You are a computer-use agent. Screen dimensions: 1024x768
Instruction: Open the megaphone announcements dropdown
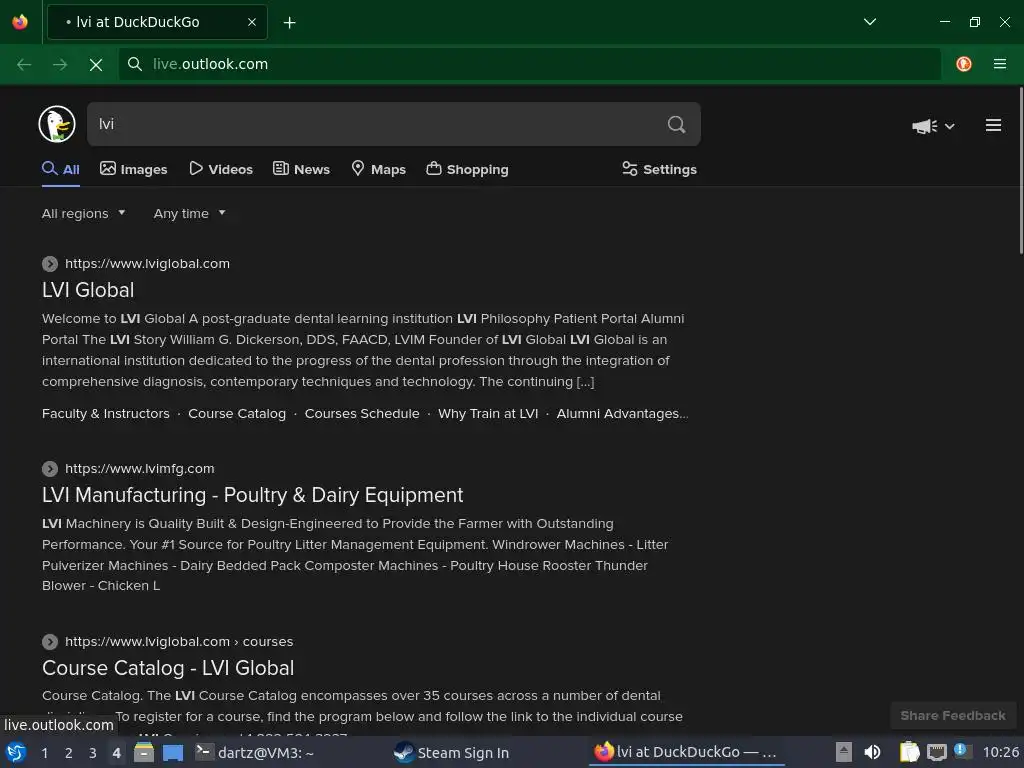click(x=933, y=126)
